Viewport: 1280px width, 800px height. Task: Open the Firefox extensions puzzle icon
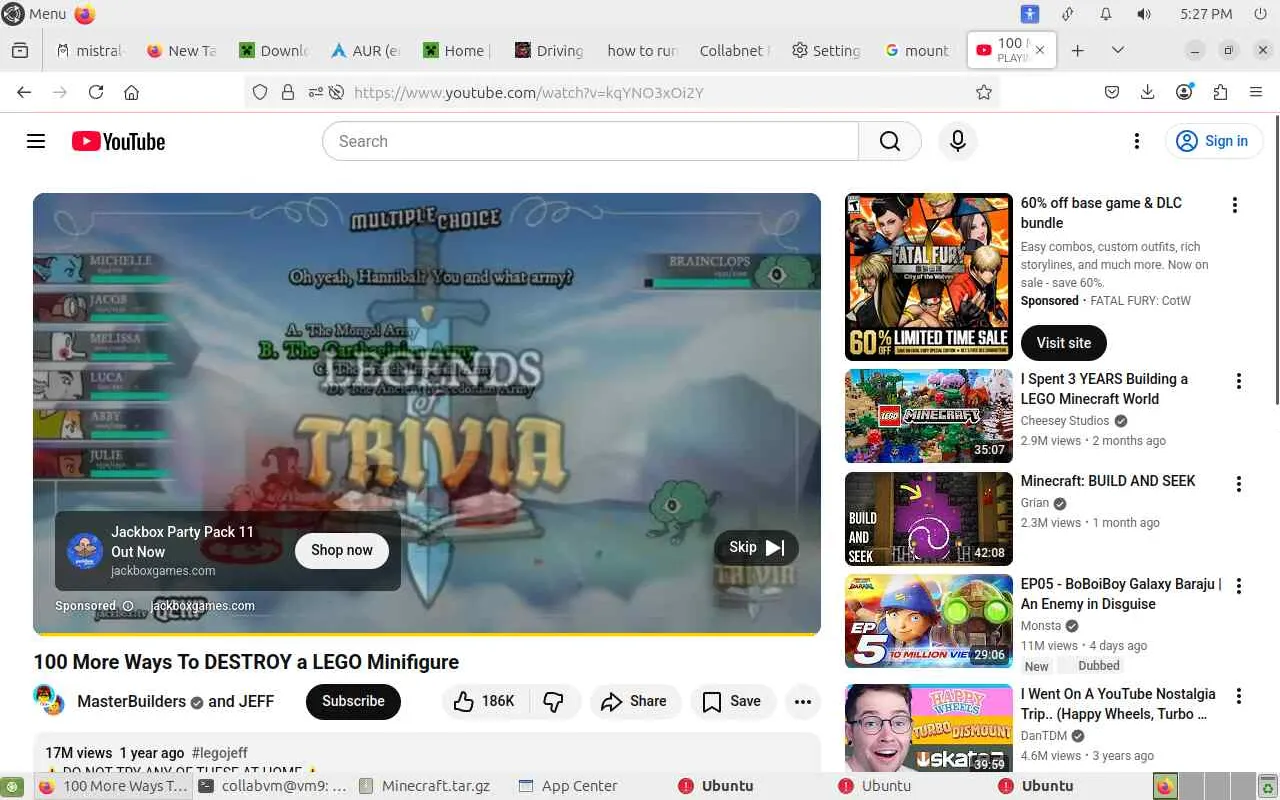[1220, 92]
